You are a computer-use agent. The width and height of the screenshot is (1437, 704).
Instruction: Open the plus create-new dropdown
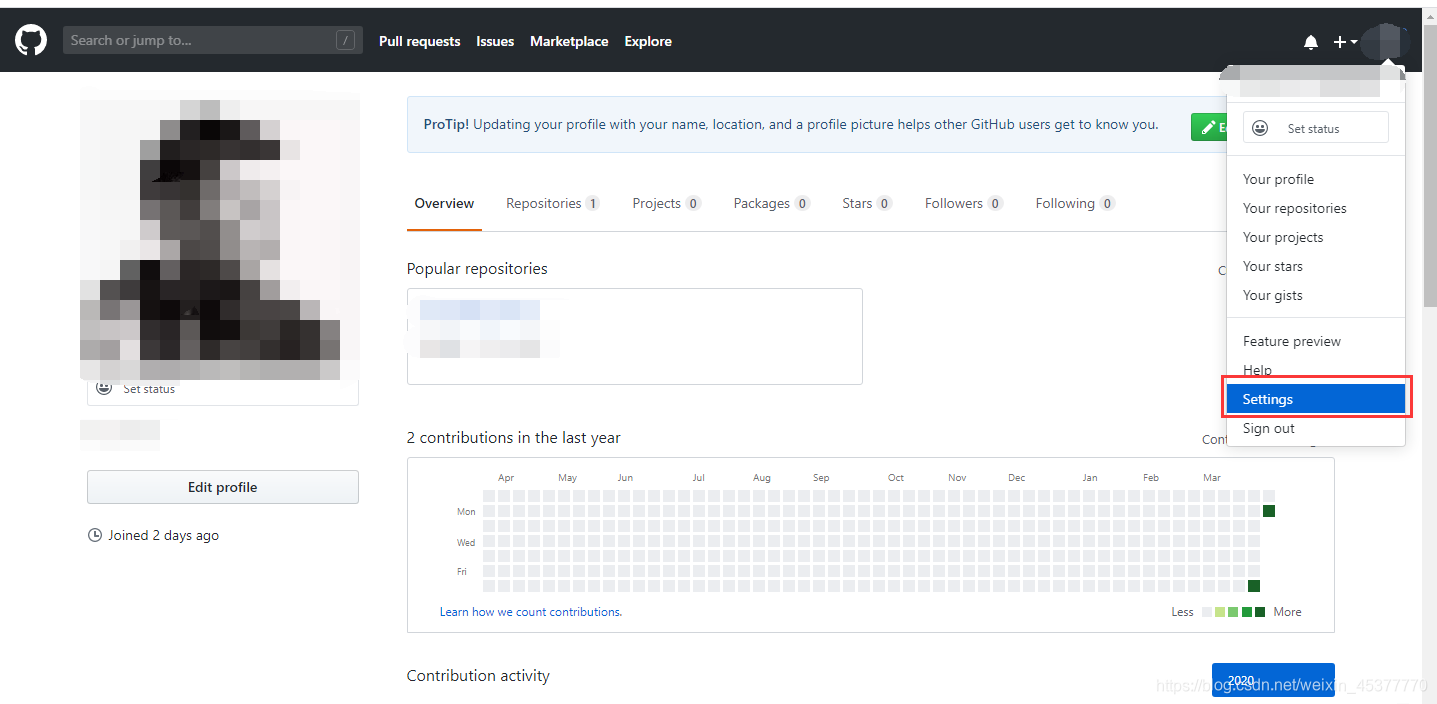1344,42
